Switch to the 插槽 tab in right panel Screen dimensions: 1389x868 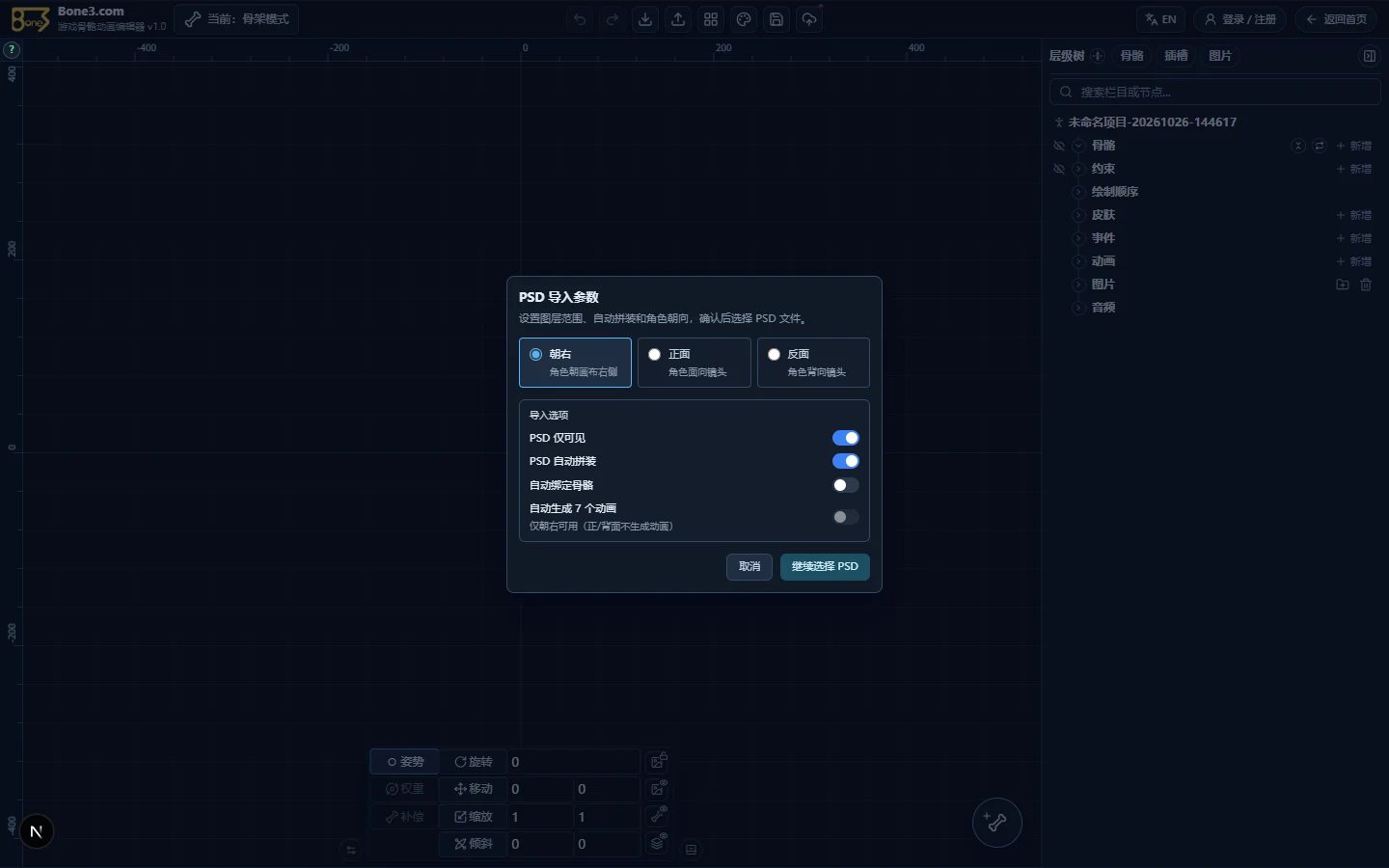pyautogui.click(x=1176, y=56)
